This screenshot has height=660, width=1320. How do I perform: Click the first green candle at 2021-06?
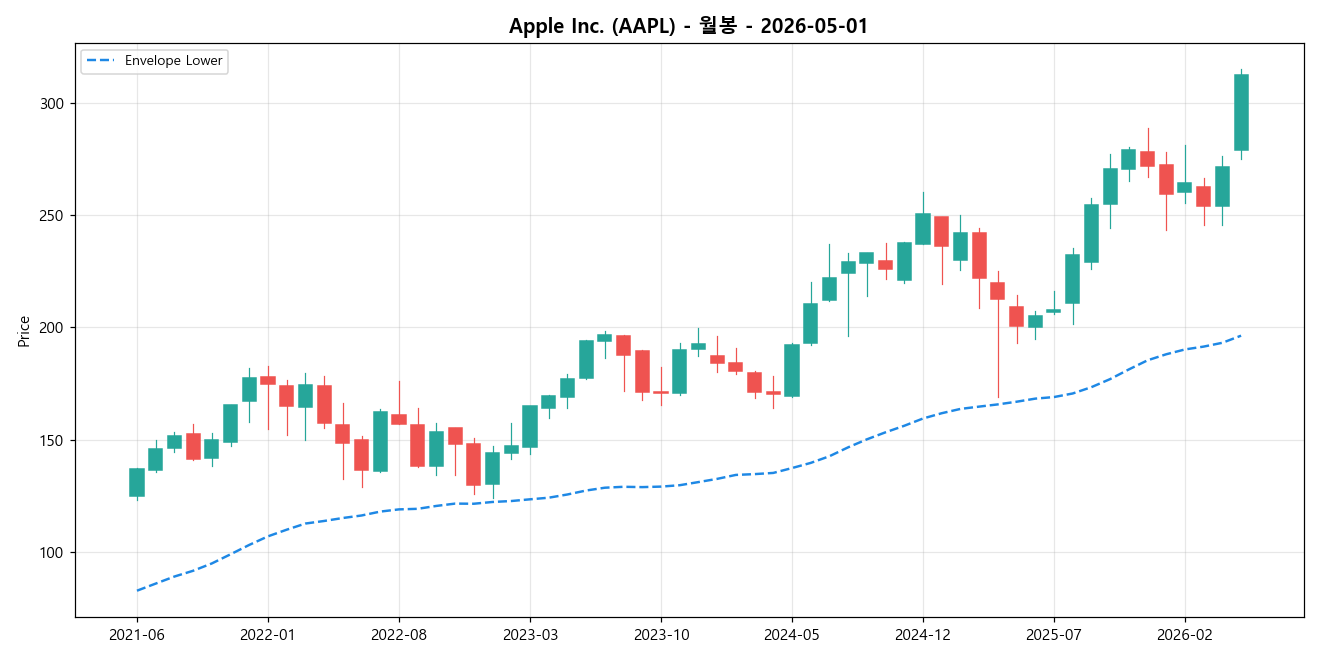point(137,482)
